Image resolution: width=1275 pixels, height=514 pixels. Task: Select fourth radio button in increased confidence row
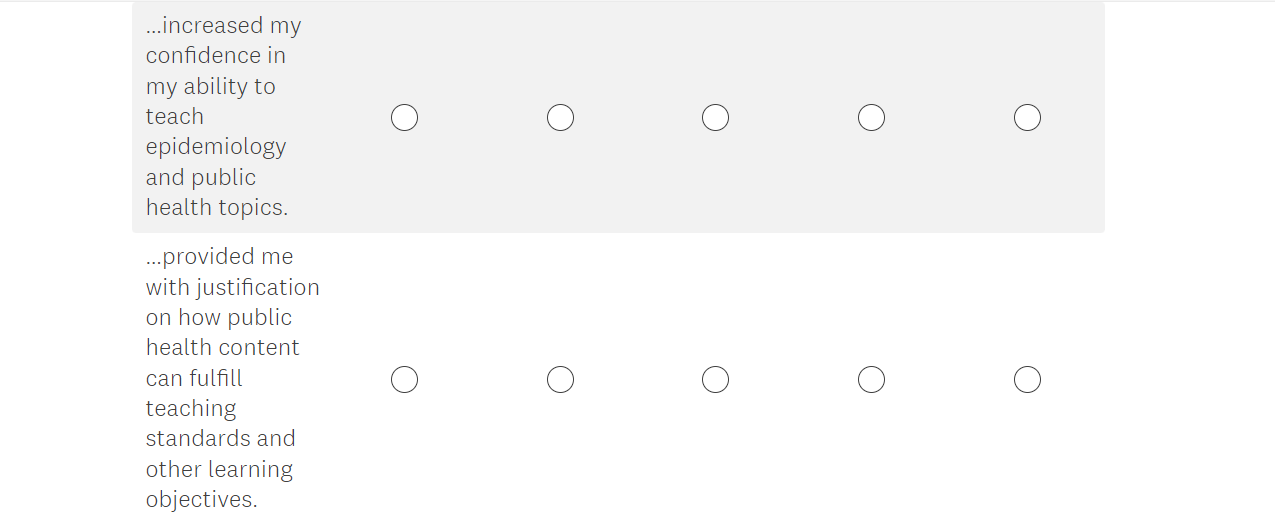871,118
